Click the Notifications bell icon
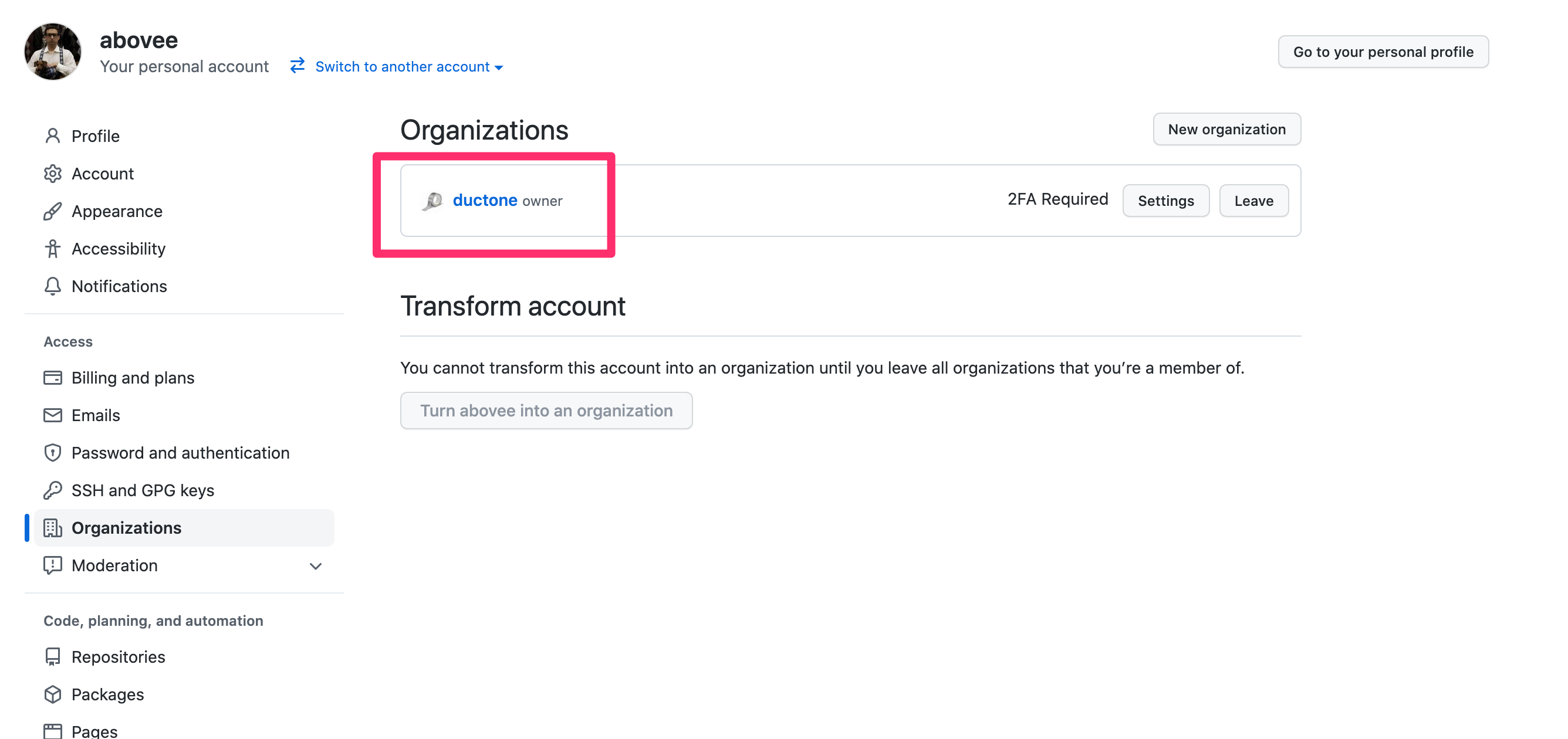Screen dimensions: 1568x739 [53, 286]
